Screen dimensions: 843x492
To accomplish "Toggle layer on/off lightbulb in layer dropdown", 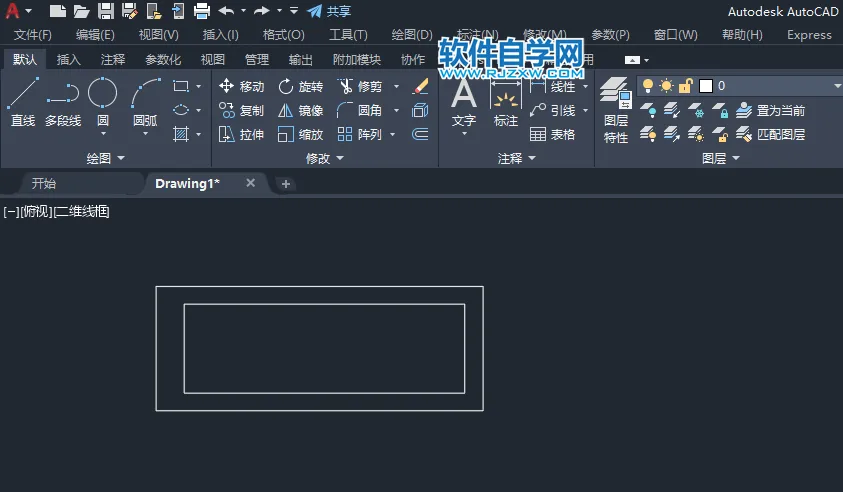I will pyautogui.click(x=648, y=85).
